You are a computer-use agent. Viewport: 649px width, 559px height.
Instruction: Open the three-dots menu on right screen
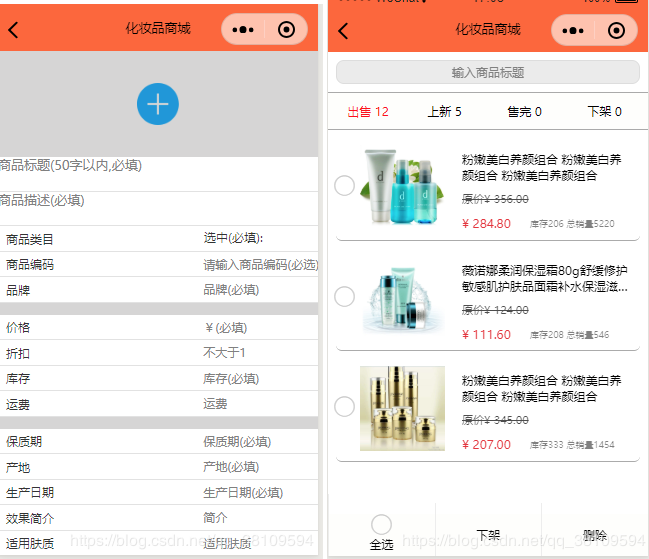tap(573, 31)
